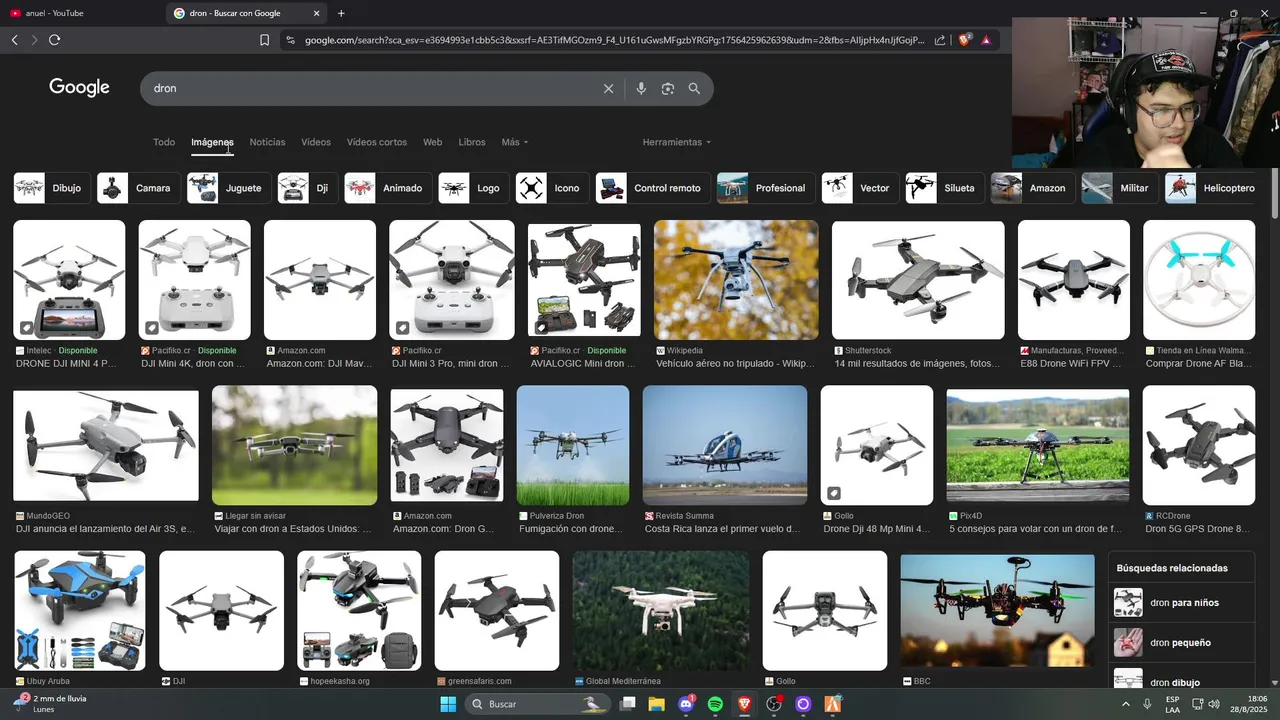
Task: Open OBS Studio from the taskbar
Action: coord(773,704)
